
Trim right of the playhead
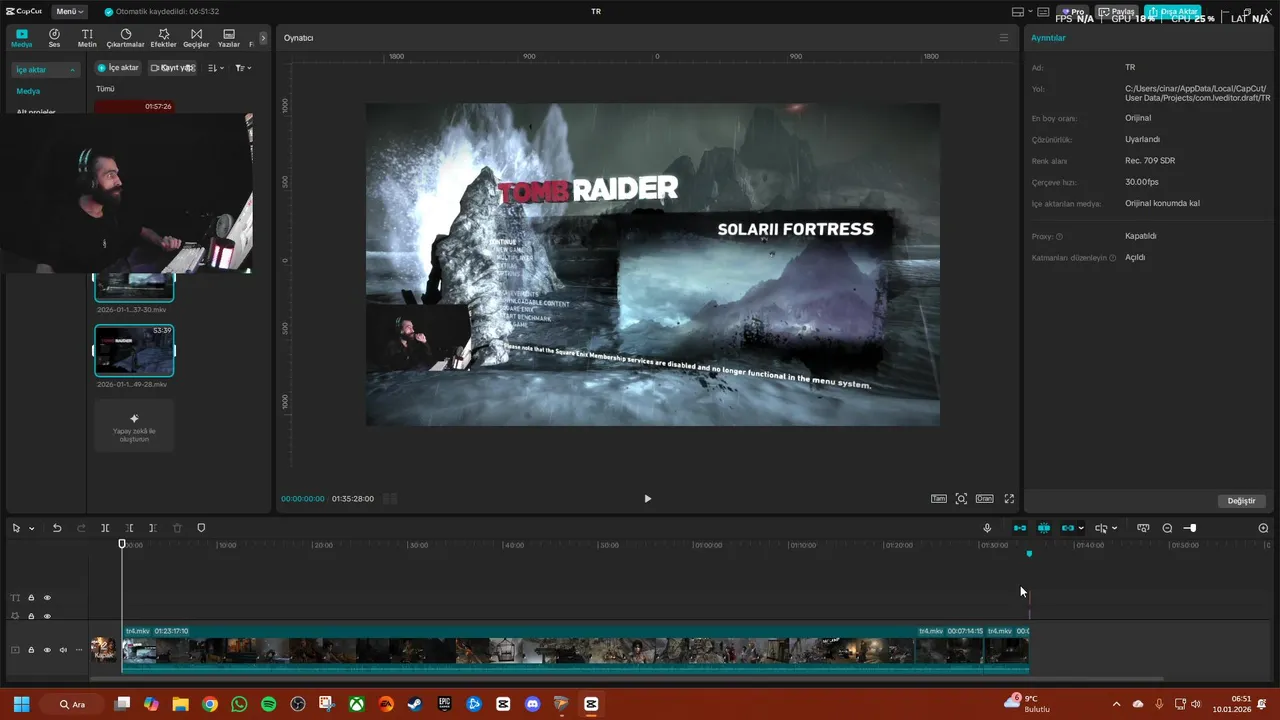pos(153,528)
